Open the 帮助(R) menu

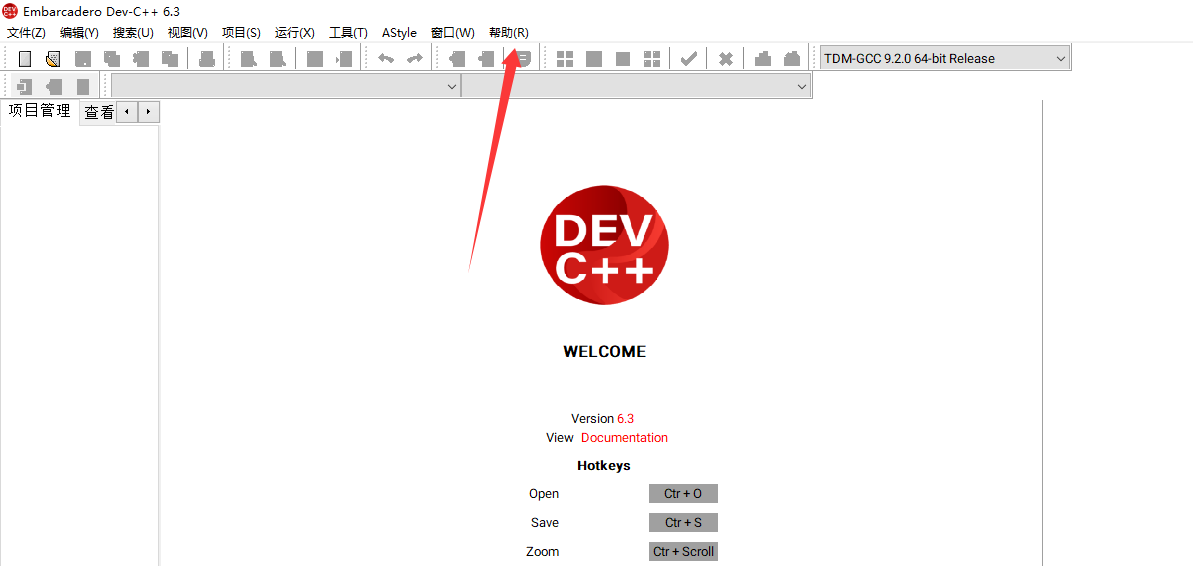pyautogui.click(x=509, y=33)
